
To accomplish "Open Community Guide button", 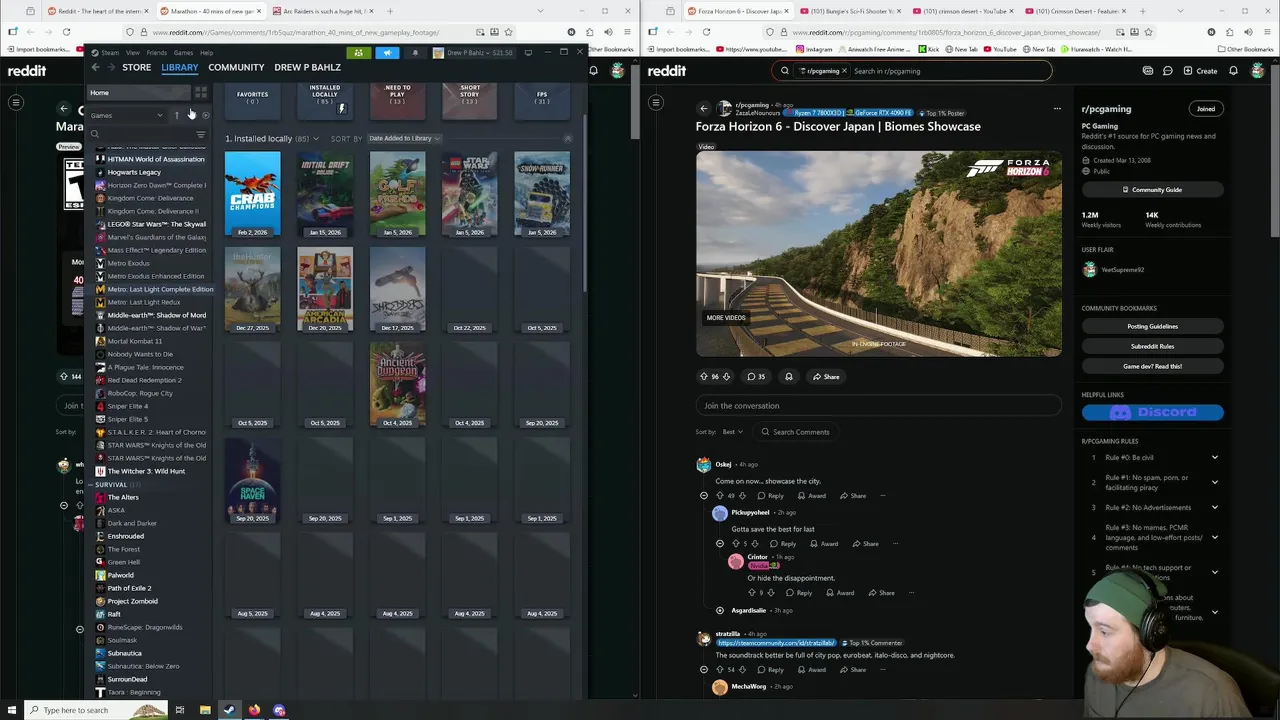I will [x=1152, y=190].
